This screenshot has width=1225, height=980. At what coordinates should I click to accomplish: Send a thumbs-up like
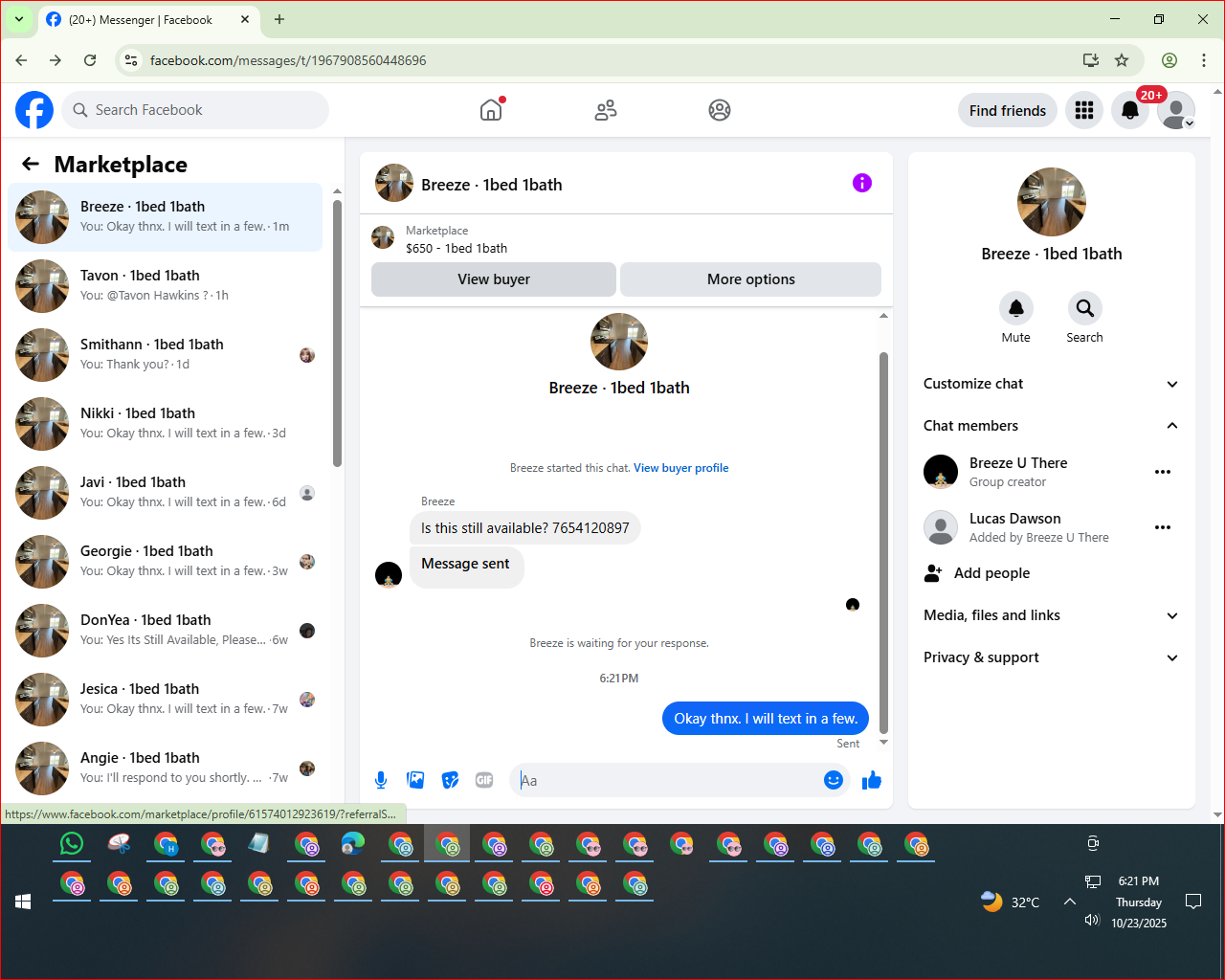872,780
